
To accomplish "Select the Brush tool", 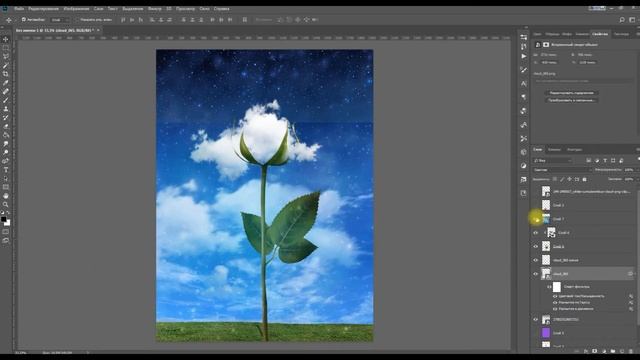I will (x=6, y=100).
